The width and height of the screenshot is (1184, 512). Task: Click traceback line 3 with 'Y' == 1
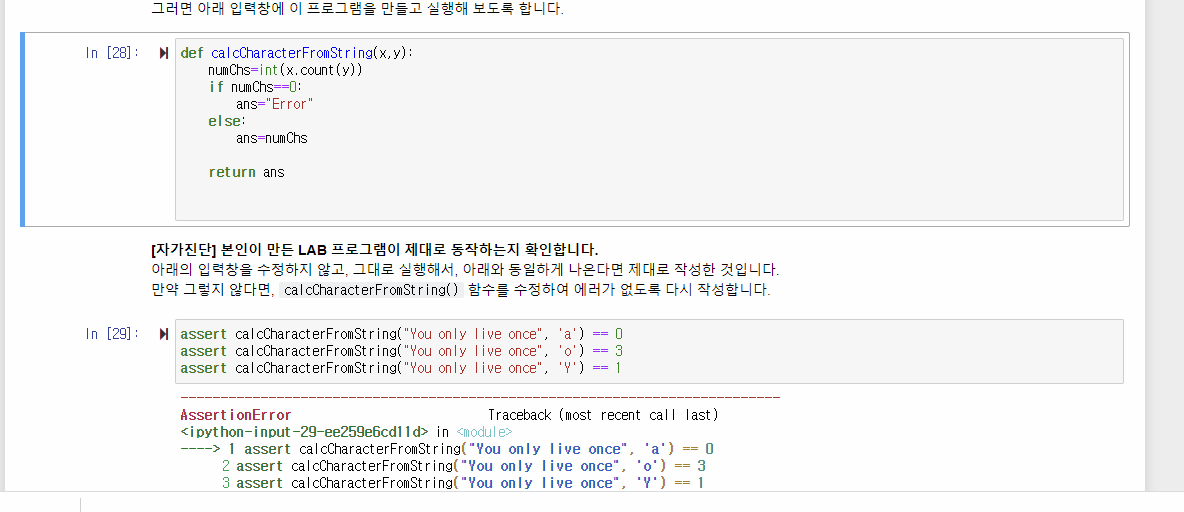463,483
